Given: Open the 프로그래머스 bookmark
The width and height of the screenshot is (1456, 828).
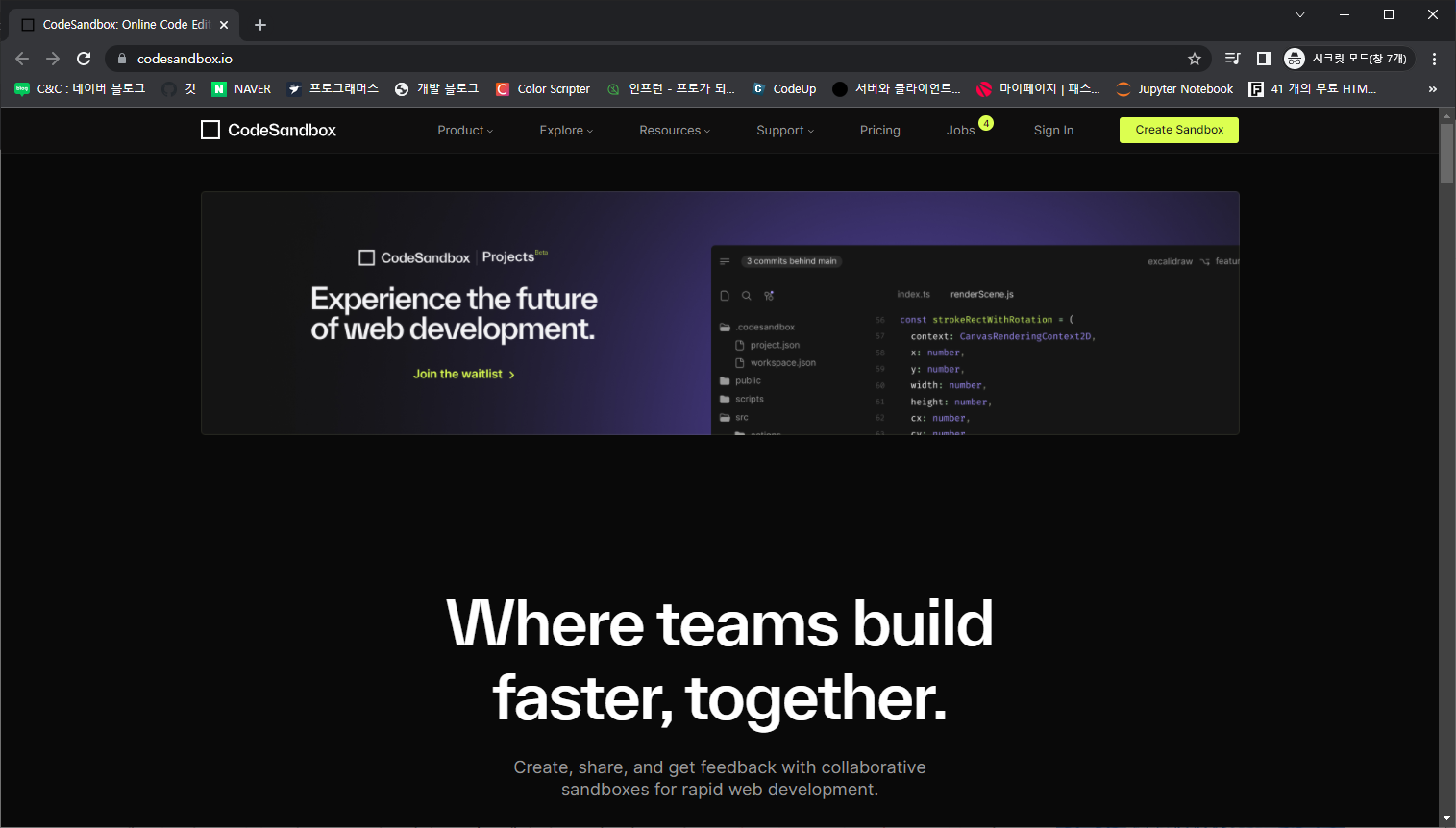Looking at the screenshot, I should (333, 88).
